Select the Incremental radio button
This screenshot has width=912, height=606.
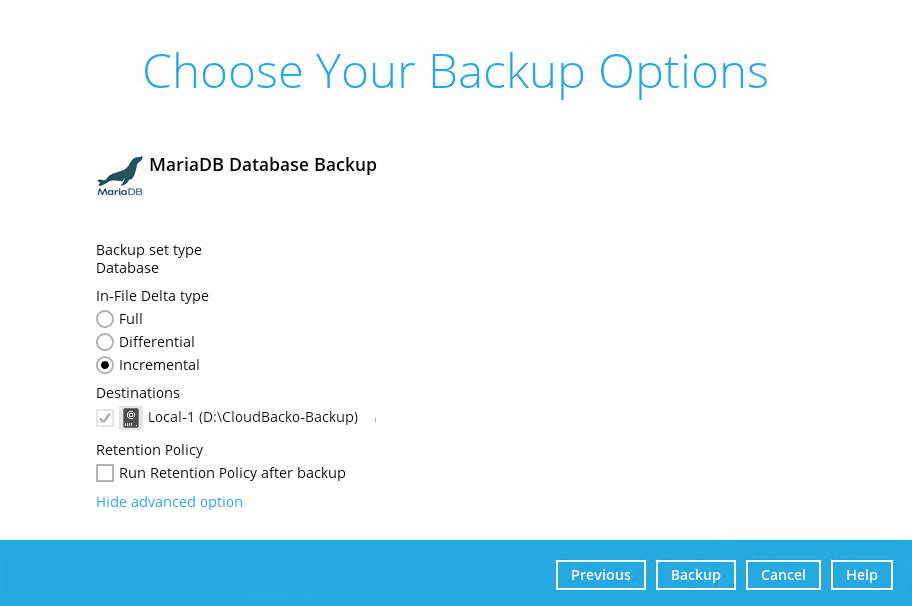(x=105, y=365)
